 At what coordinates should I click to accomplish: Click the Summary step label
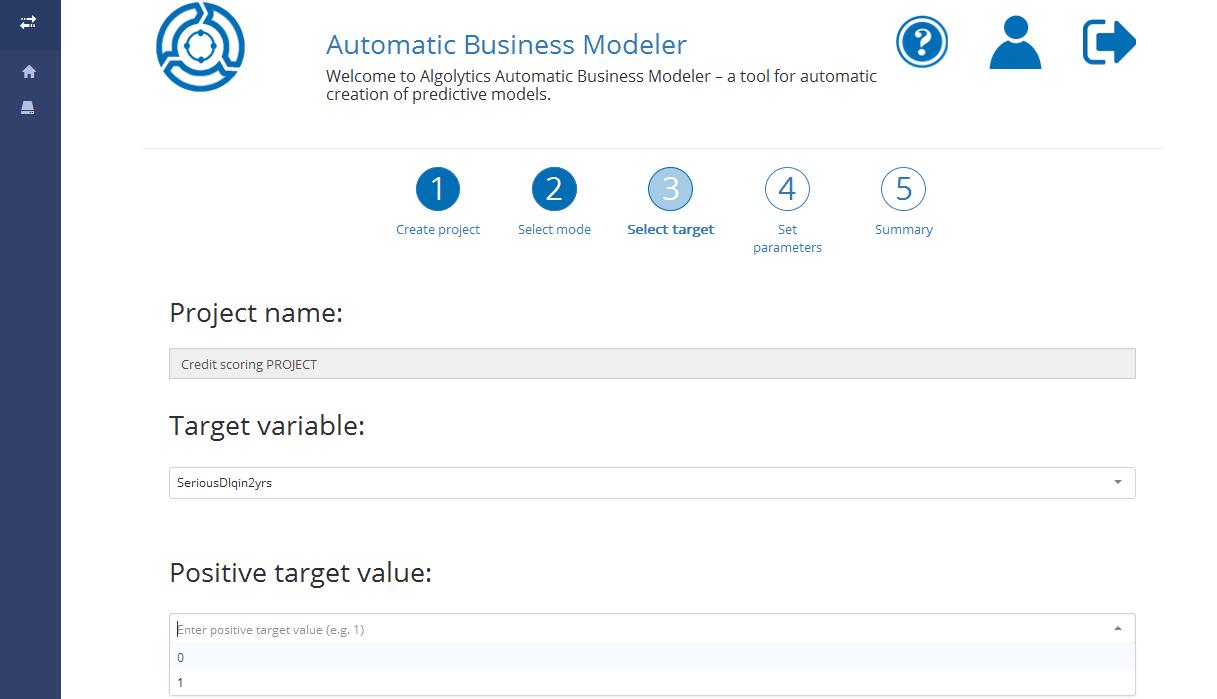[x=903, y=230]
